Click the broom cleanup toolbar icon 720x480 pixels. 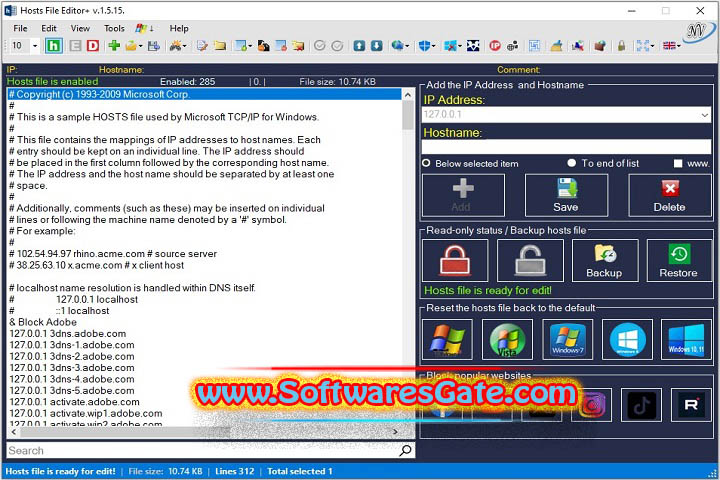[x=557, y=45]
